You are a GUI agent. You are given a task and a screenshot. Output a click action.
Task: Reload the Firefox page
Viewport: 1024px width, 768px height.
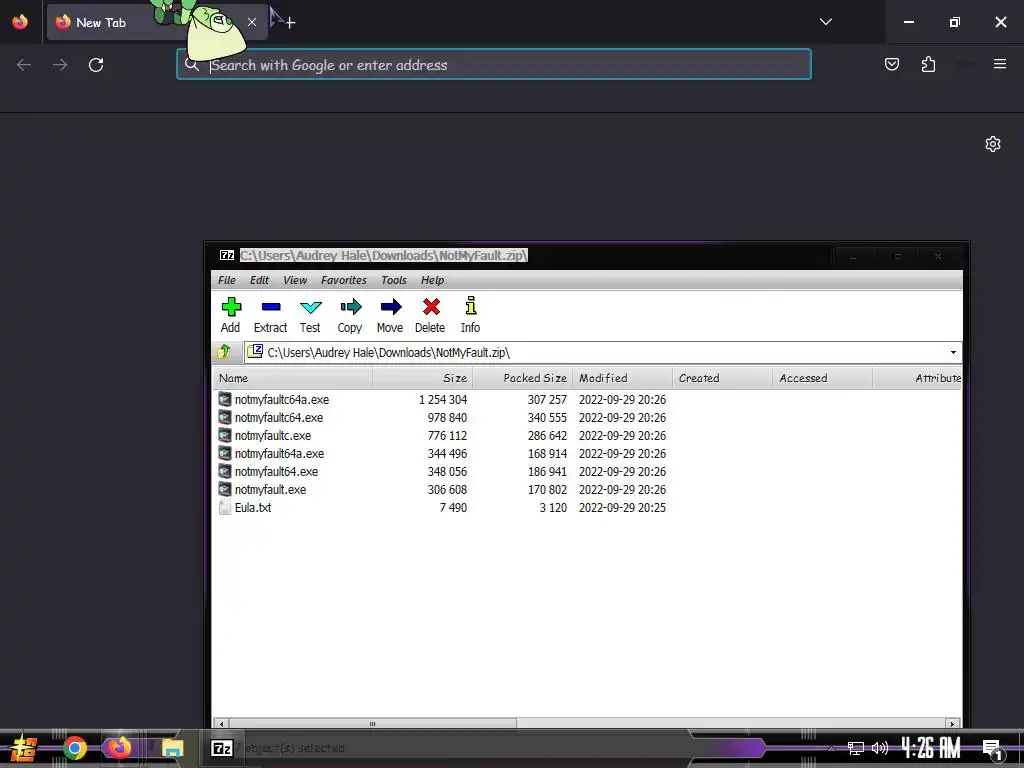pyautogui.click(x=96, y=65)
